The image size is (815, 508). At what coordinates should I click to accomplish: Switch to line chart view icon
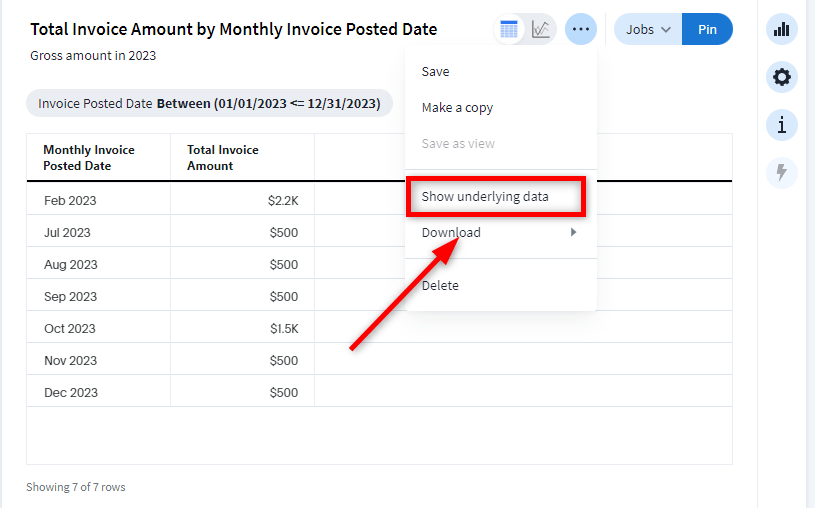(541, 30)
